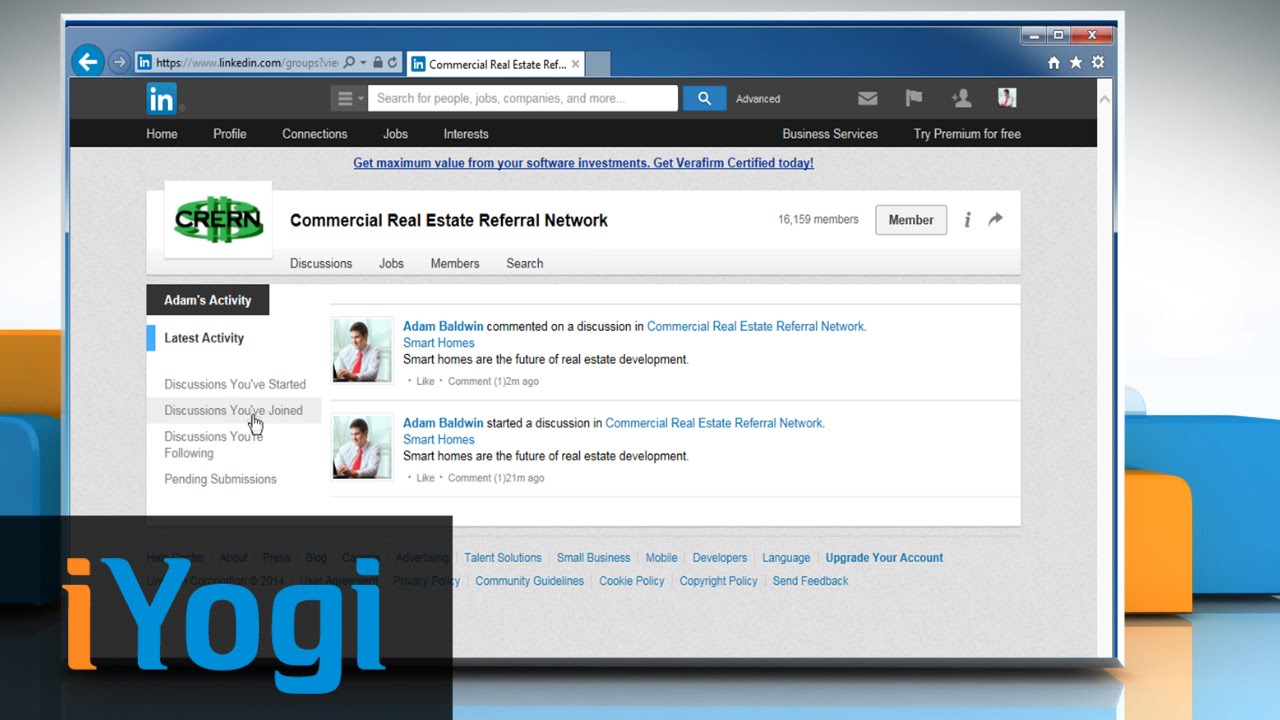The width and height of the screenshot is (1280, 720).
Task: Close the Commercial Real Estate browser tab
Action: (x=575, y=64)
